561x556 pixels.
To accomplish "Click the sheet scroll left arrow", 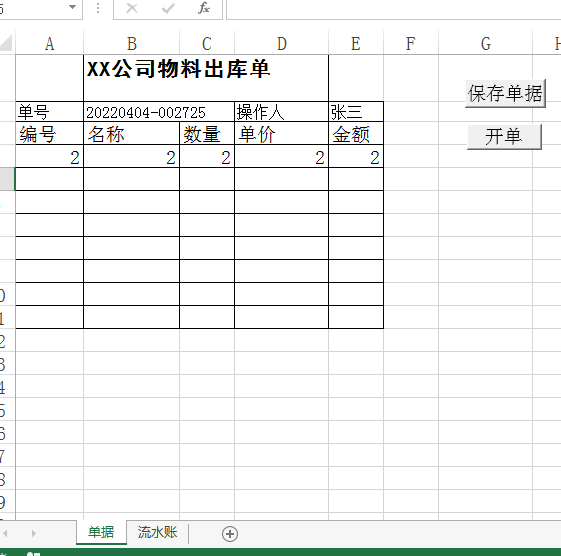I will click(x=5, y=533).
